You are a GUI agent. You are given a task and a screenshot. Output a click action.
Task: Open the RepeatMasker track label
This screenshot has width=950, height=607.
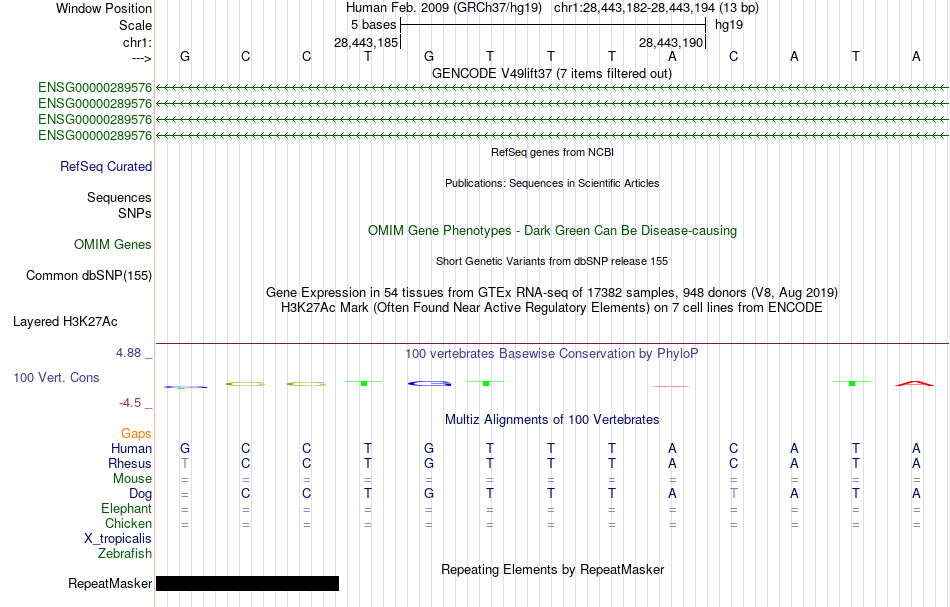[110, 583]
